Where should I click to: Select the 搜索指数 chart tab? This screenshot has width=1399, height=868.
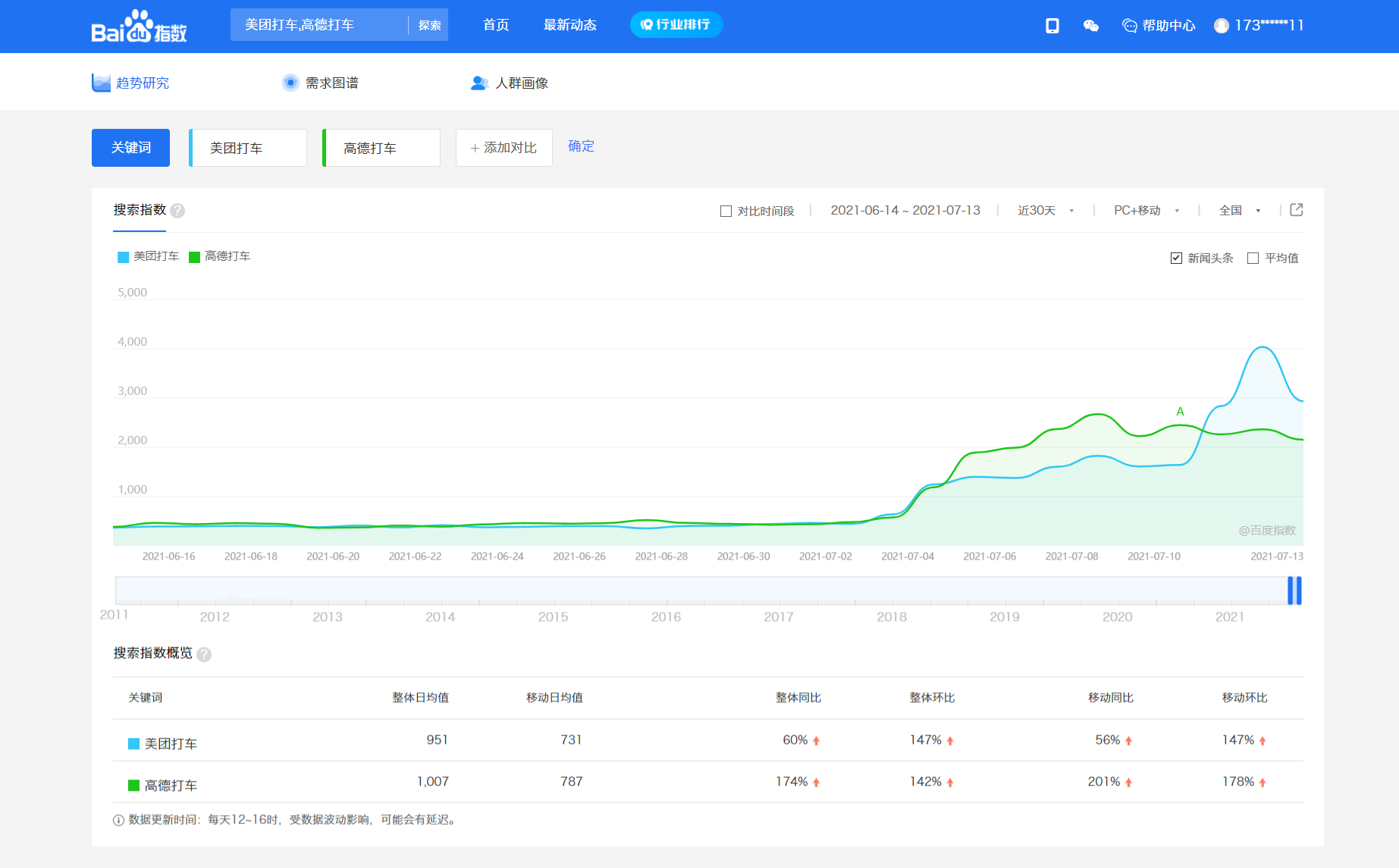tap(140, 209)
